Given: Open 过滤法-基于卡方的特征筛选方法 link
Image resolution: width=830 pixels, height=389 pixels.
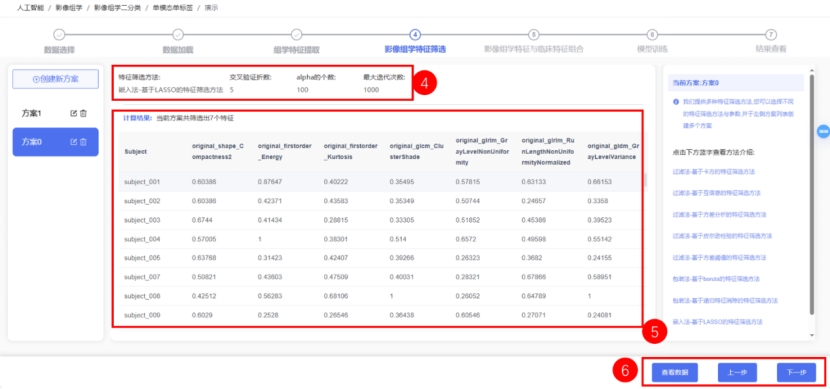Looking at the screenshot, I should [713, 172].
